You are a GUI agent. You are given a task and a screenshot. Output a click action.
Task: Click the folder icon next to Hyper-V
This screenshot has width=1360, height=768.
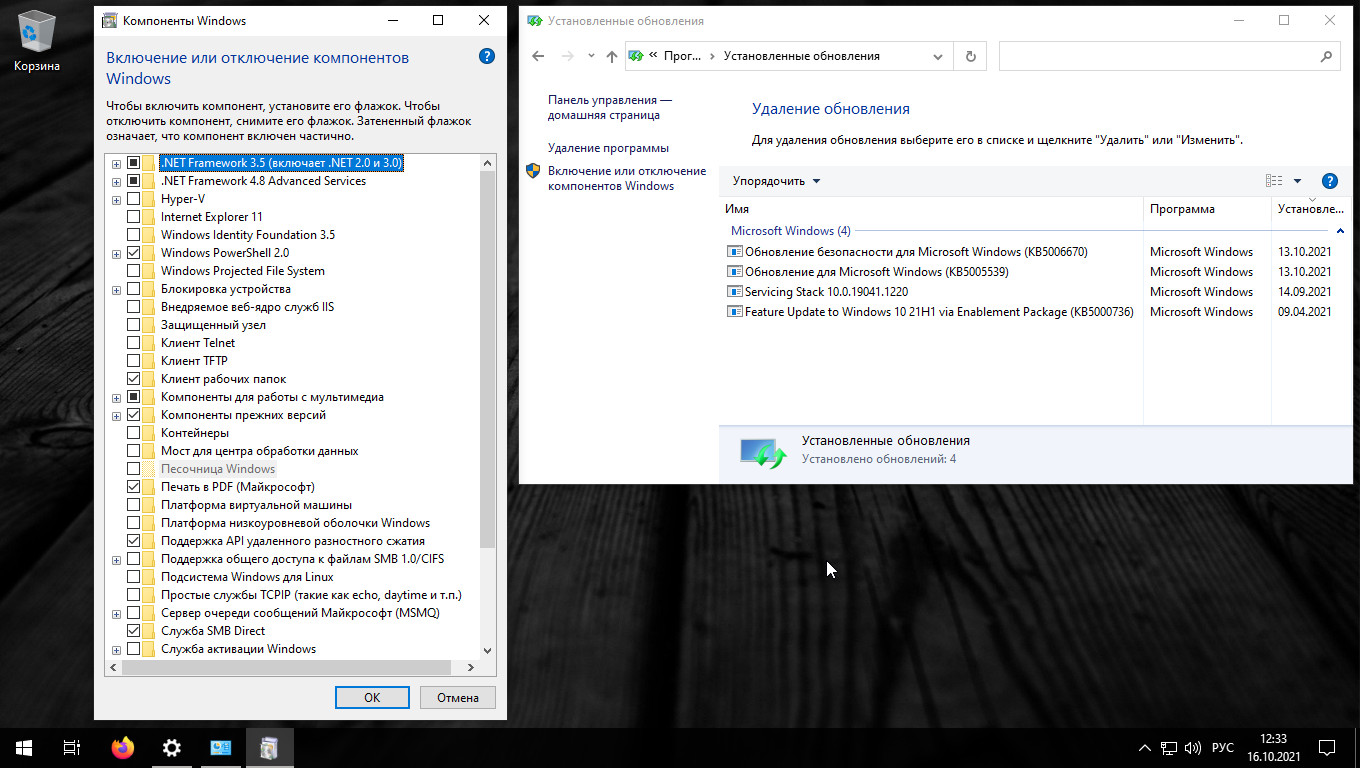149,199
